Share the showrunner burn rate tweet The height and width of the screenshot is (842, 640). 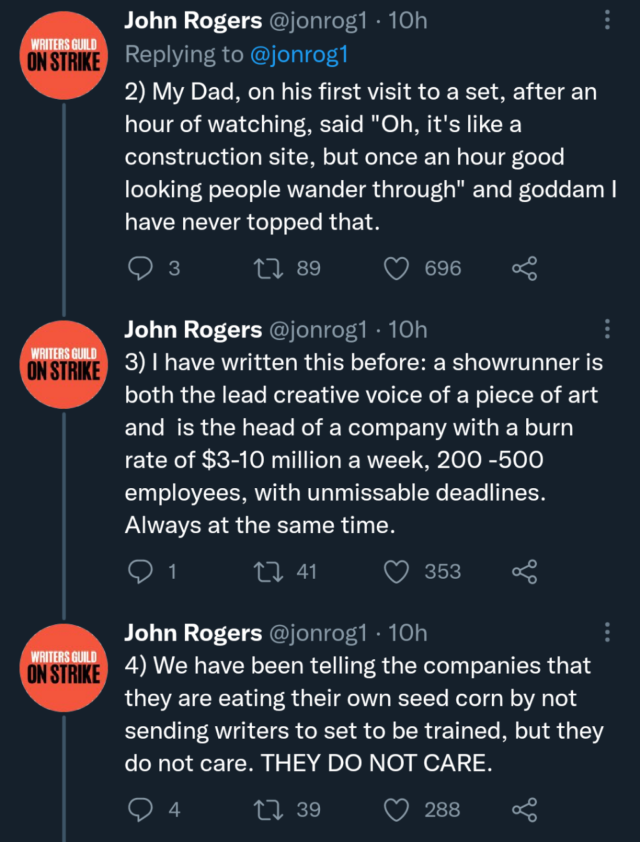pos(525,571)
